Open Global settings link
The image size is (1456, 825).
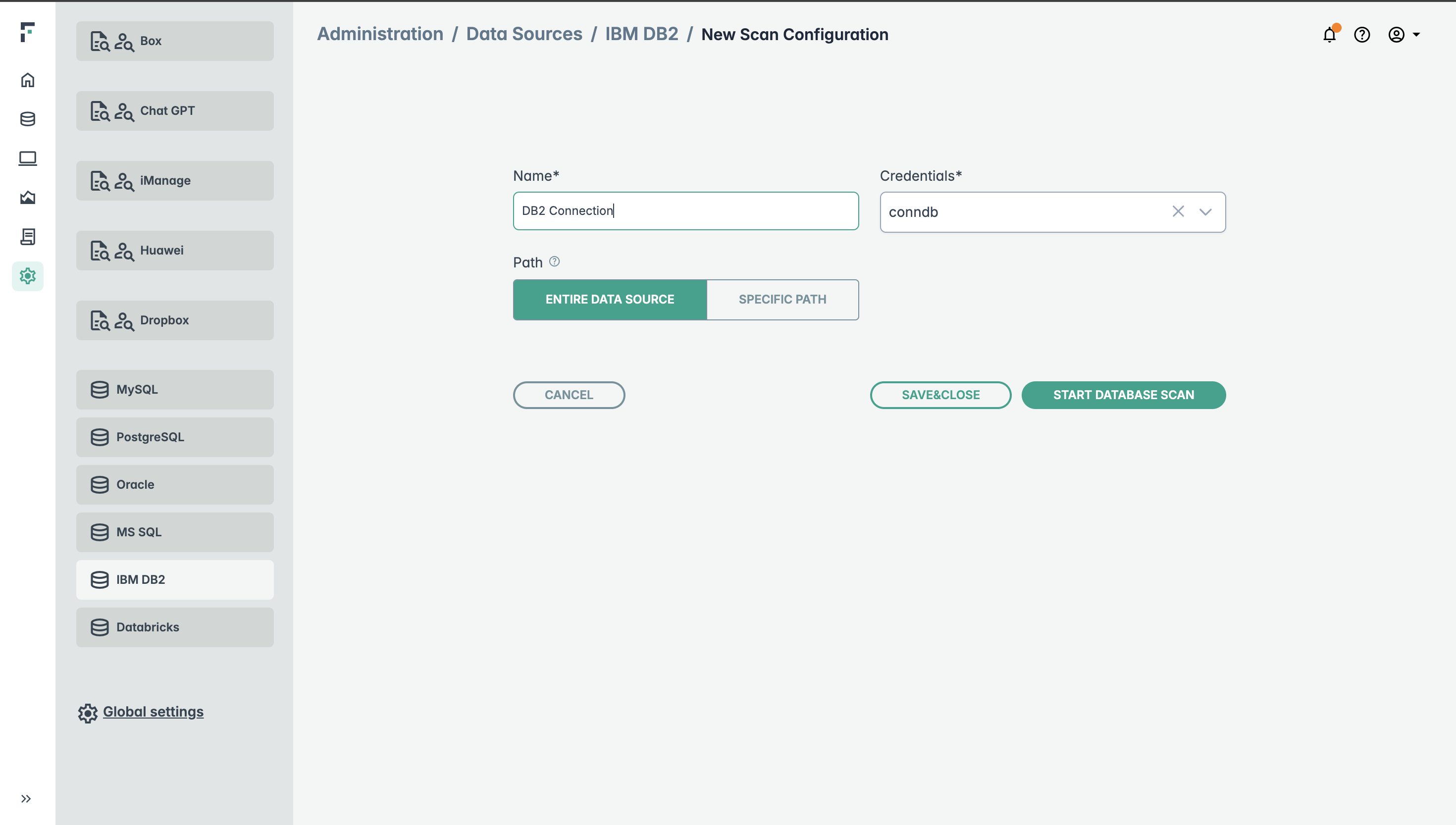[153, 712]
